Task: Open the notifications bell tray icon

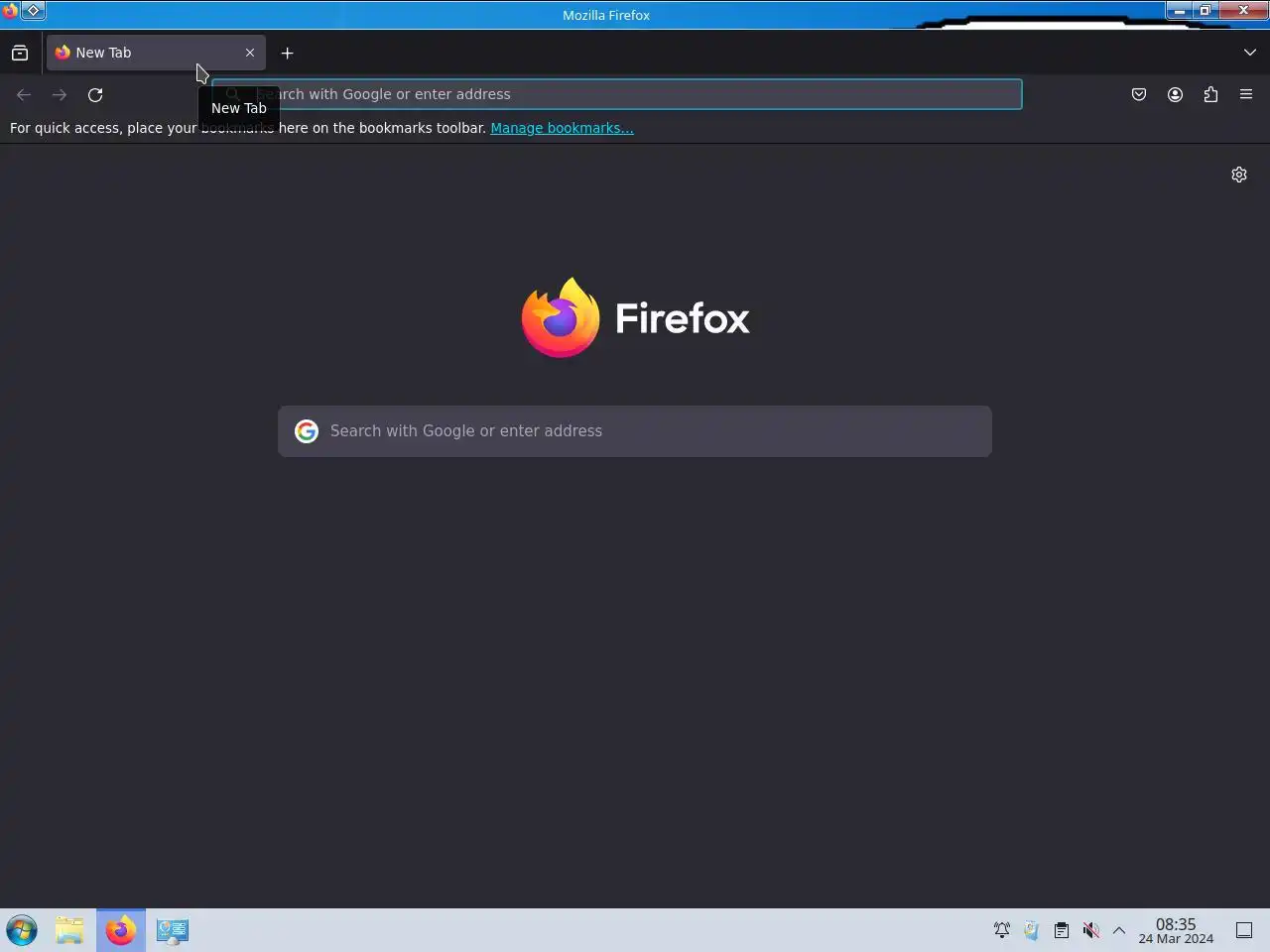Action: [1002, 930]
